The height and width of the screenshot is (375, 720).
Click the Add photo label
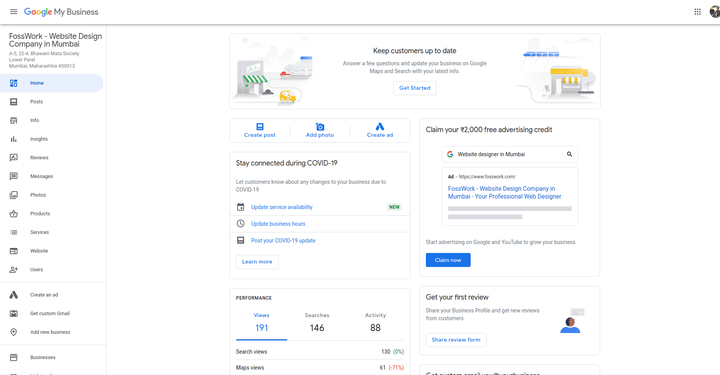point(320,135)
